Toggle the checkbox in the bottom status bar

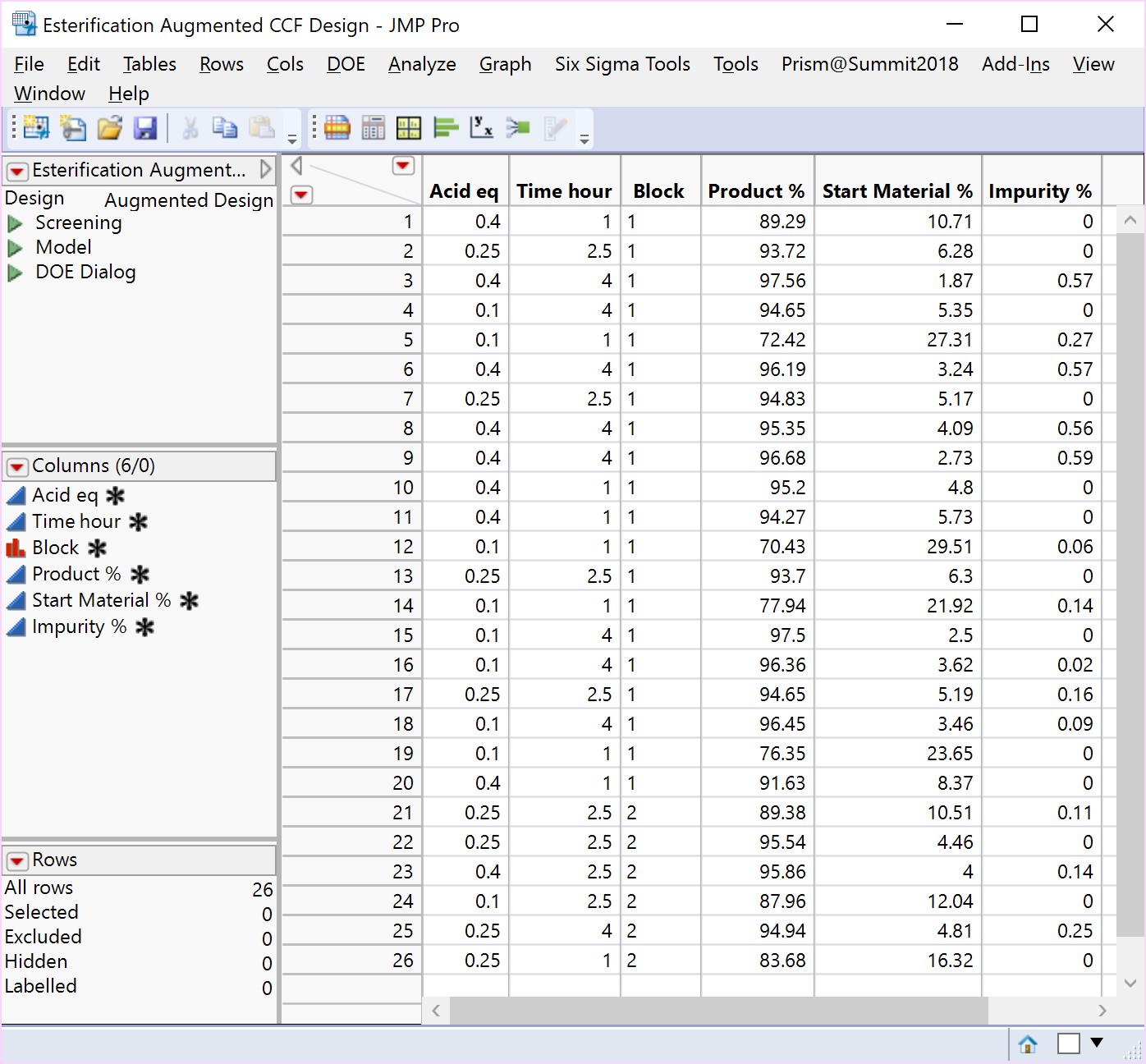[x=1068, y=1043]
